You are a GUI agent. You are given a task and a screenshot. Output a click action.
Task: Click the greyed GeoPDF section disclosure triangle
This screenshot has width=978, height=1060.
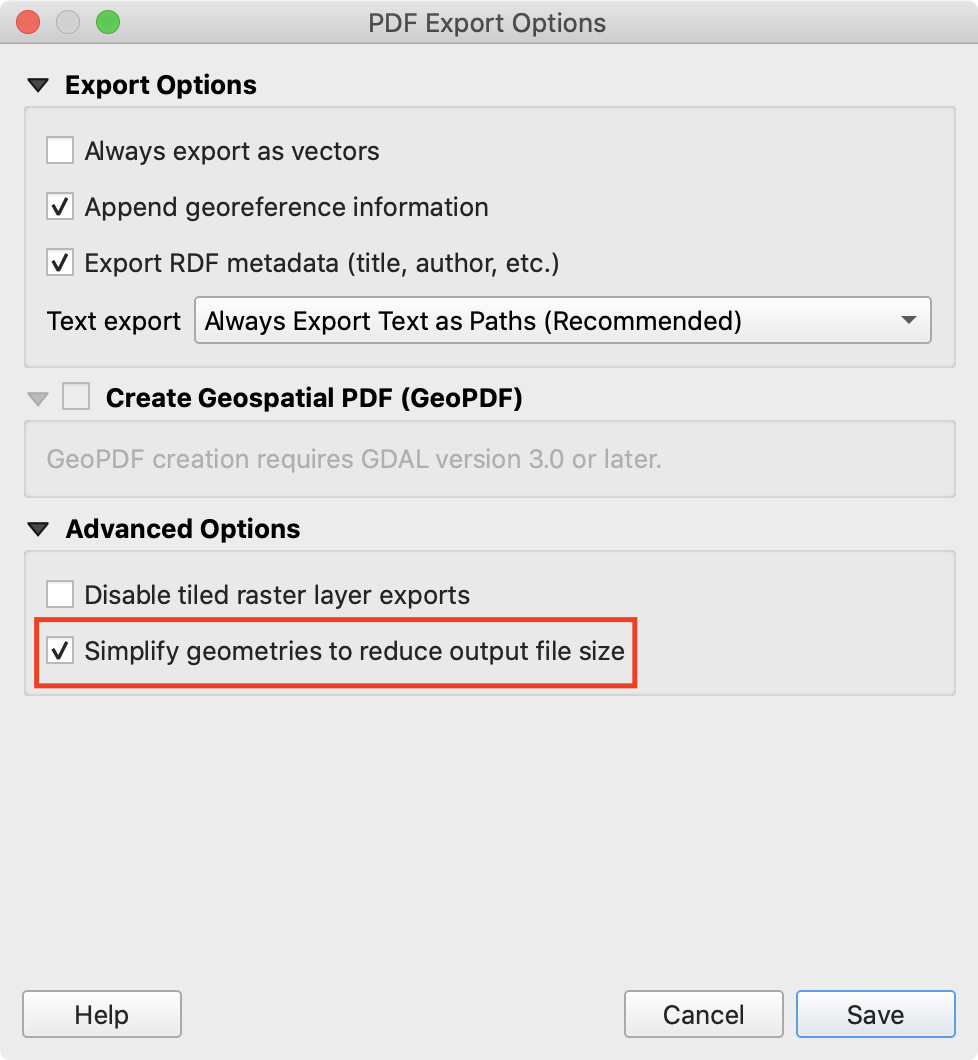point(39,399)
